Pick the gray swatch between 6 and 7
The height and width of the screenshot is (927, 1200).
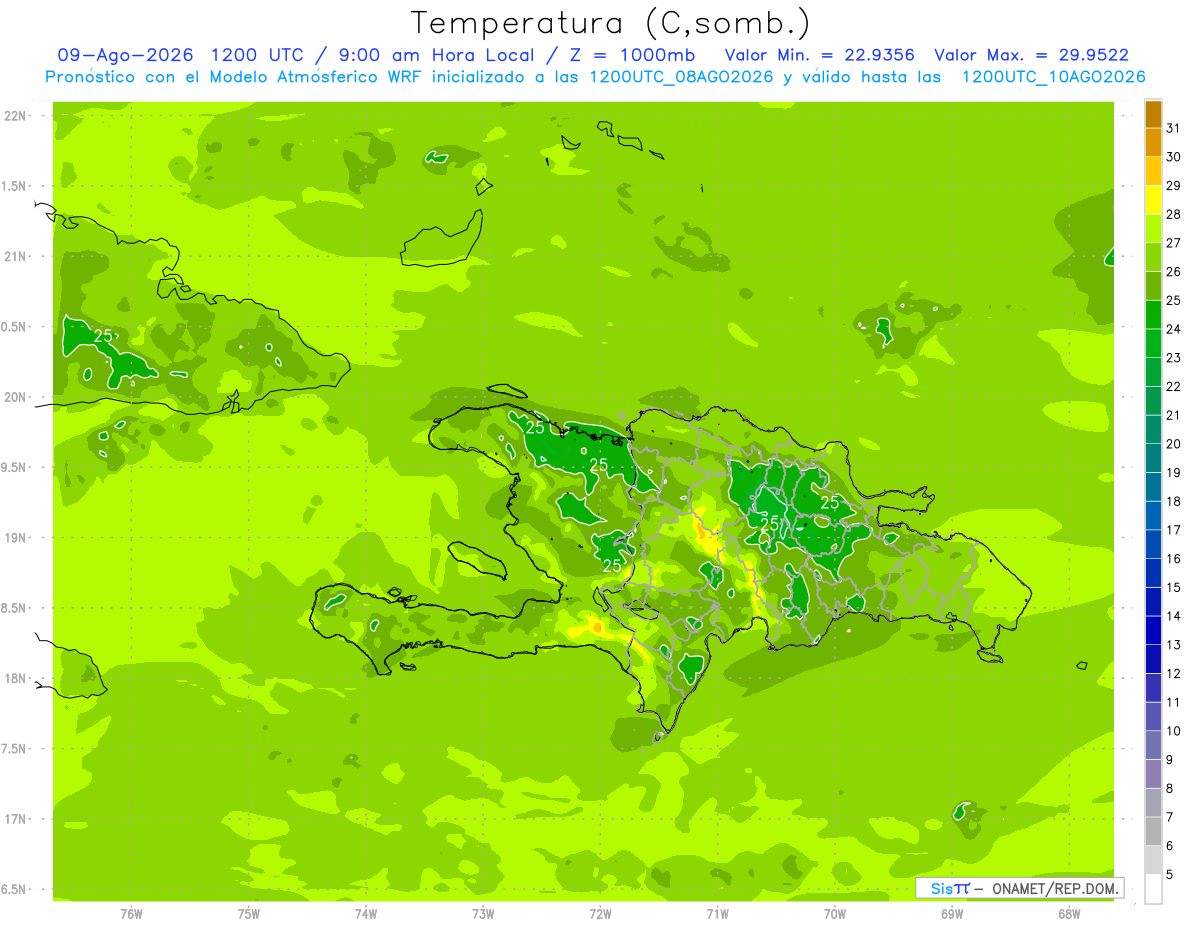(x=1153, y=831)
